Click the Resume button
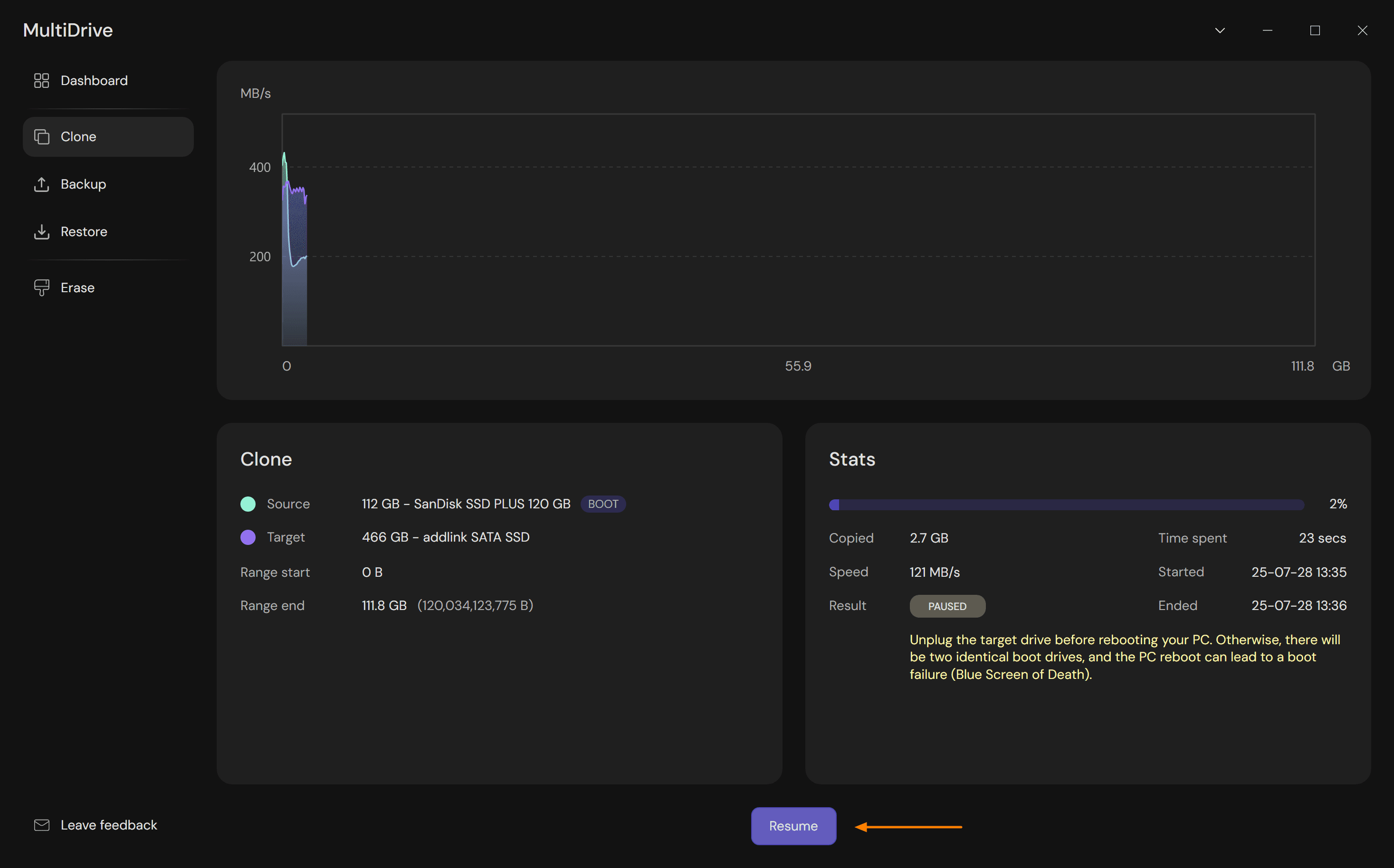This screenshot has width=1394, height=868. [x=793, y=826]
